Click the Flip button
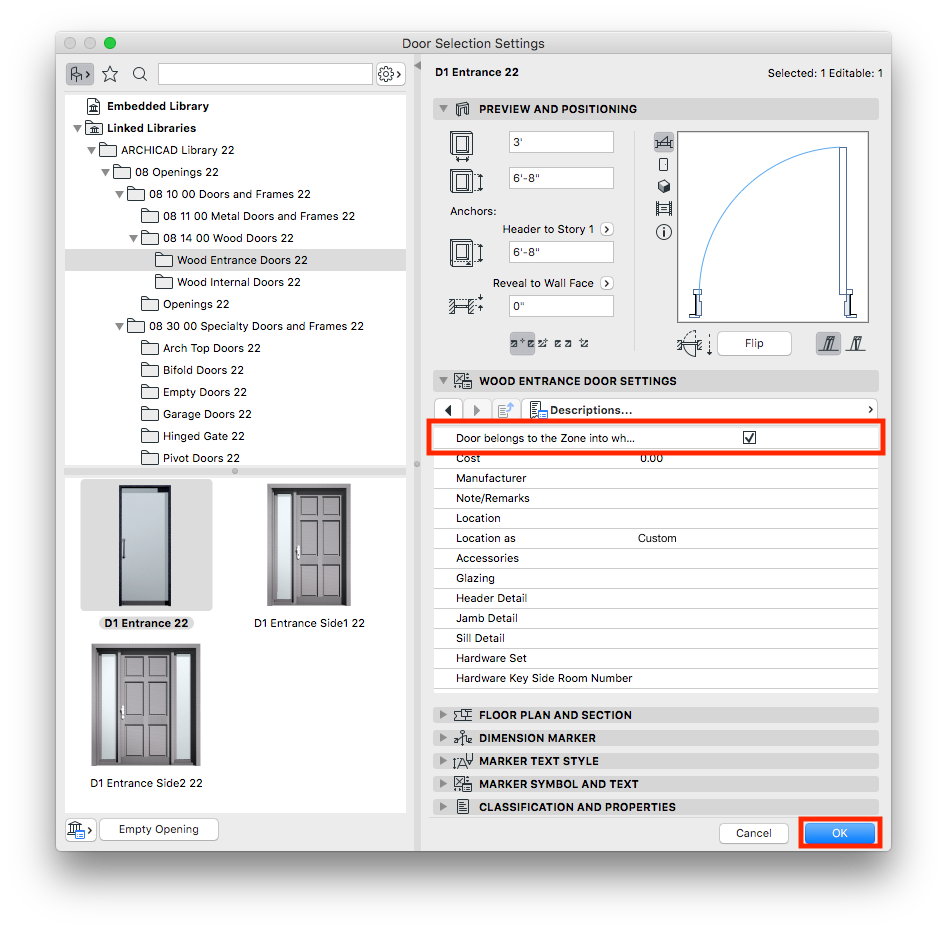947x931 pixels. point(754,344)
